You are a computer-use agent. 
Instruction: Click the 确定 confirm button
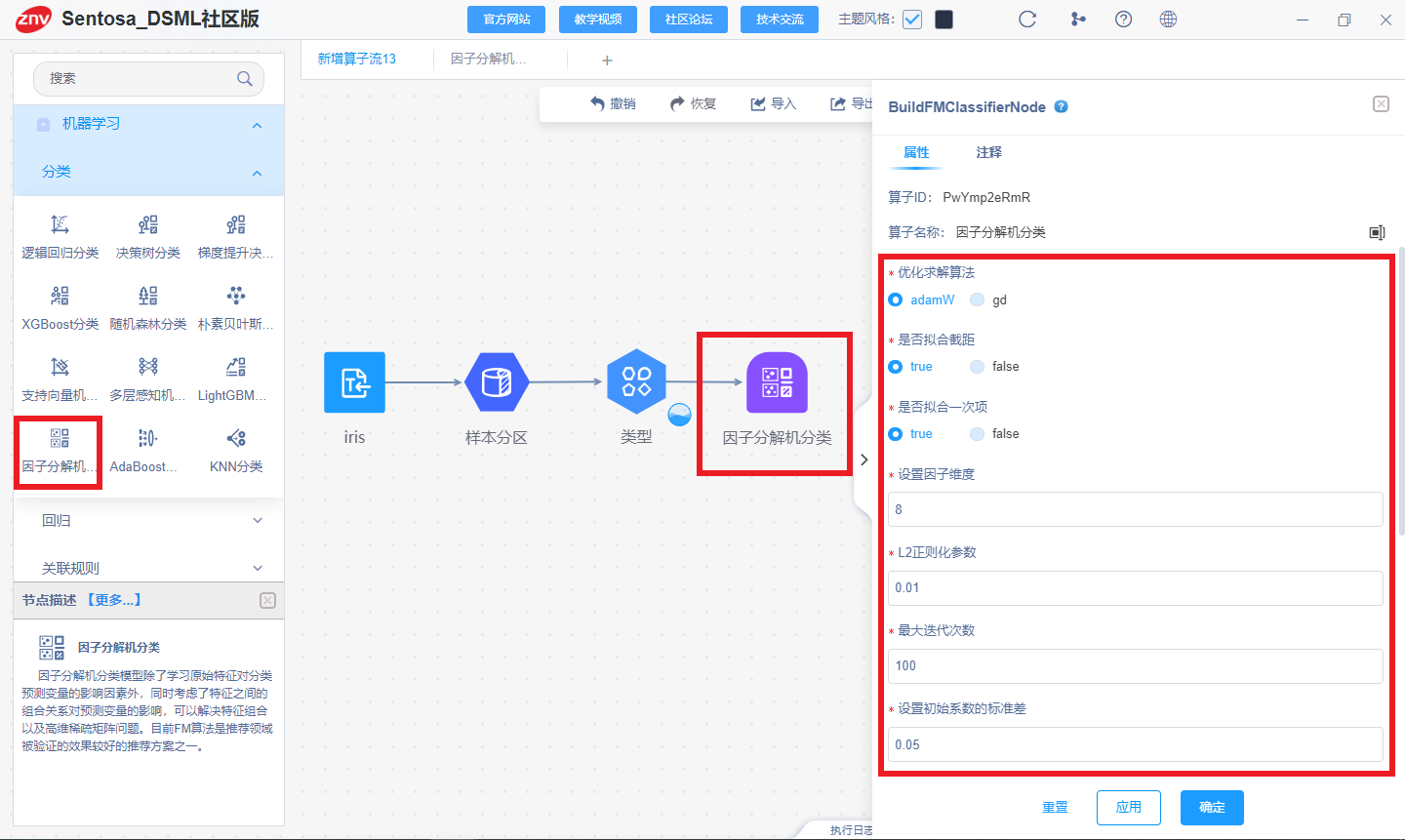[1212, 808]
